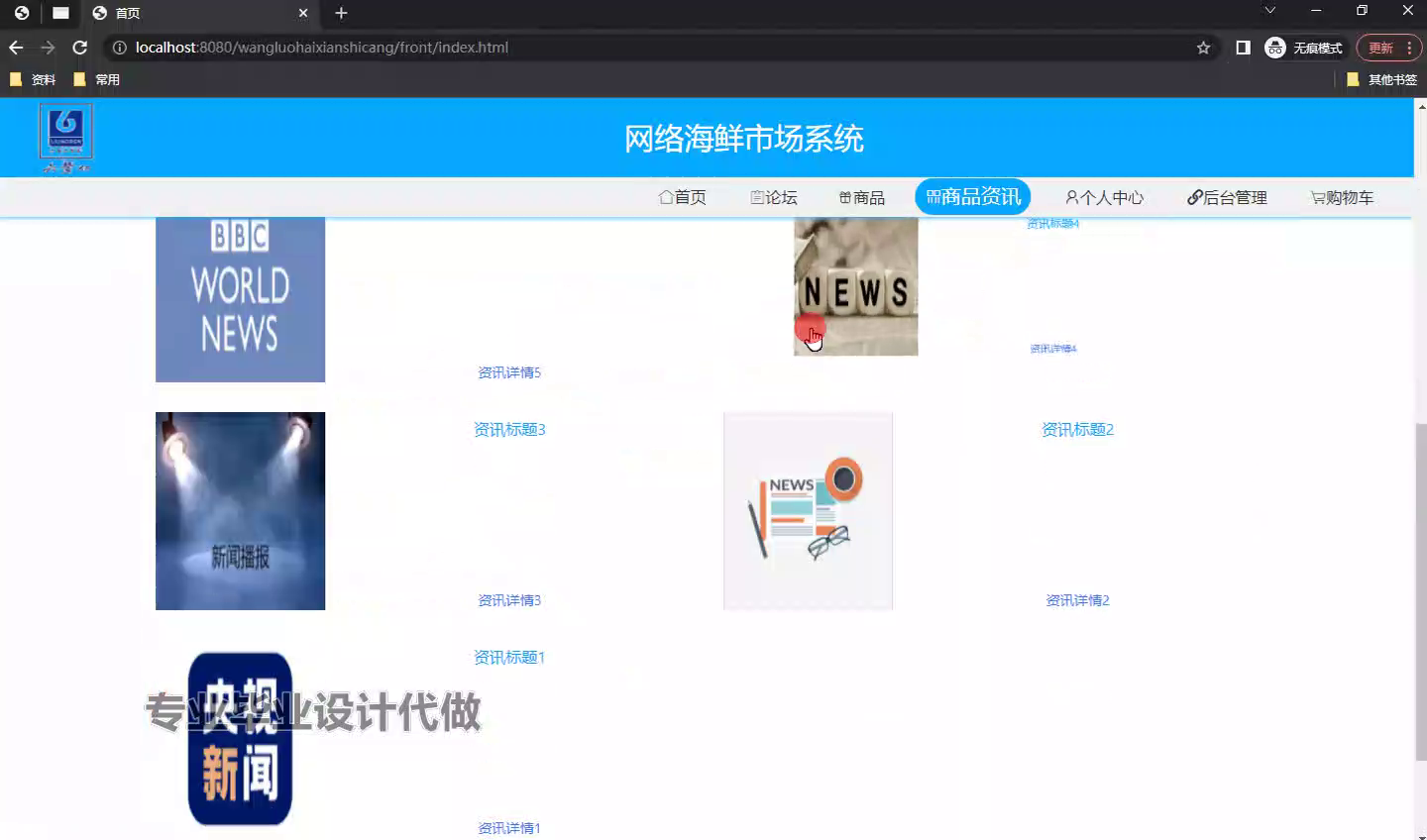The image size is (1427, 840).
Task: Click the 央视新闻 logo thumbnail
Action: 240,738
